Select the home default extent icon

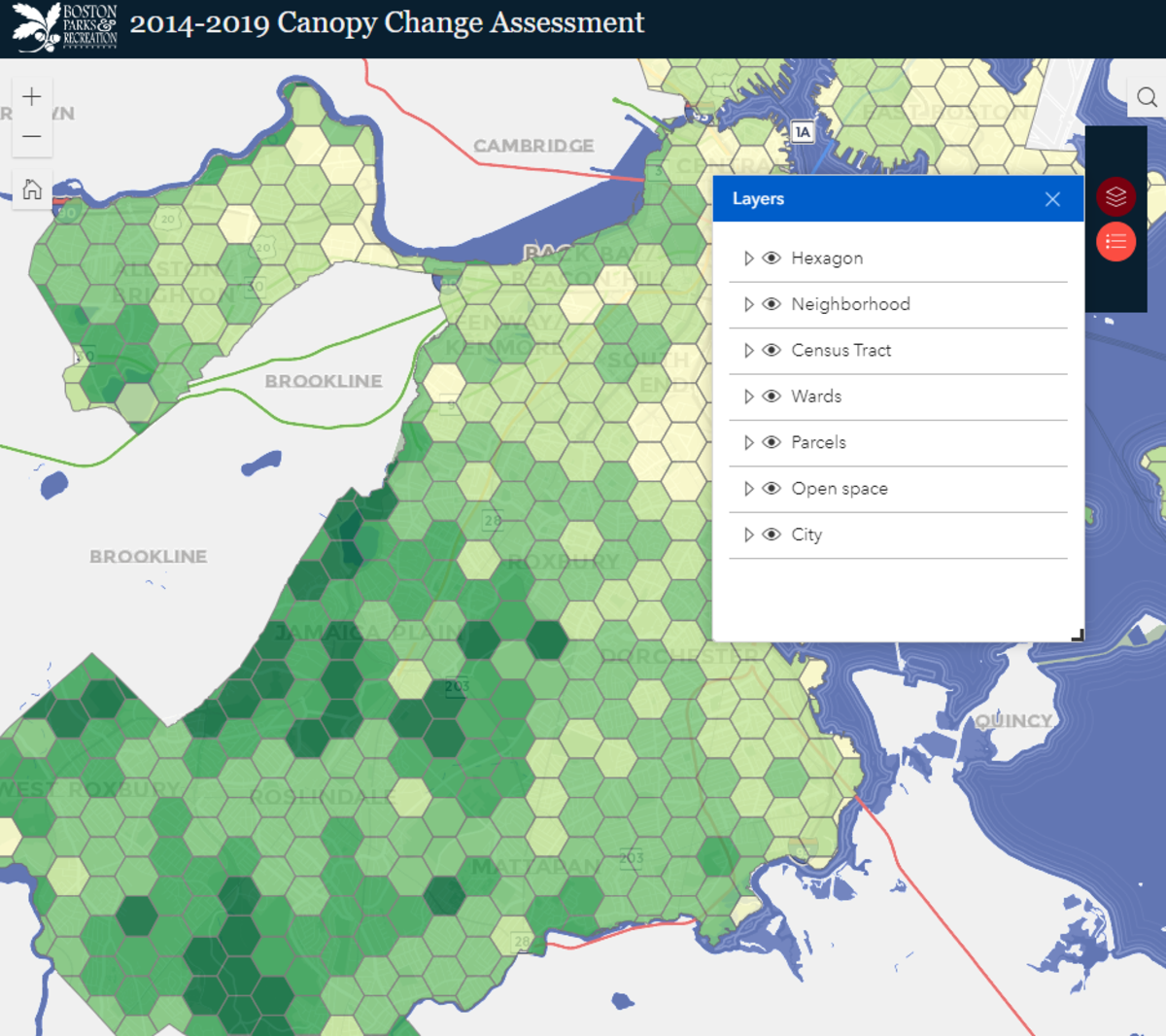[31, 189]
